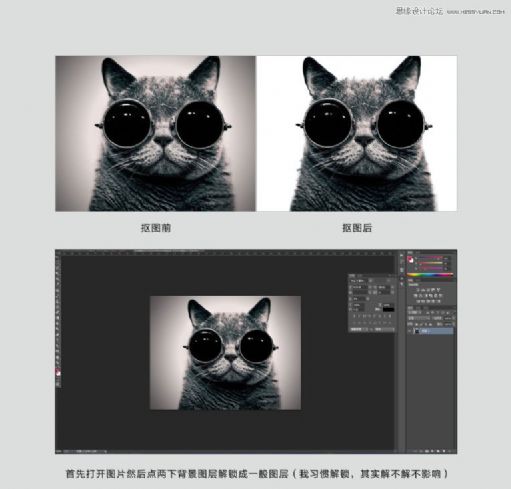511x489 pixels.
Task: Switch to the Color panel tab
Action: tap(410, 253)
